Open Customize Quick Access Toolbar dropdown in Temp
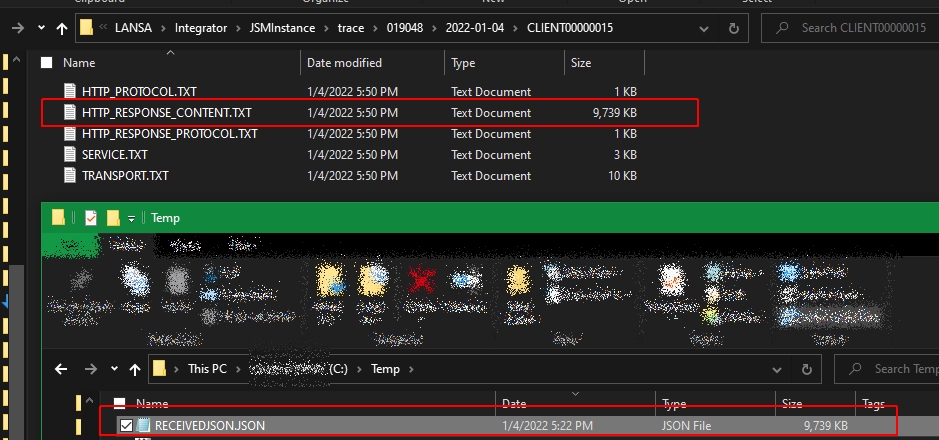 coord(131,219)
